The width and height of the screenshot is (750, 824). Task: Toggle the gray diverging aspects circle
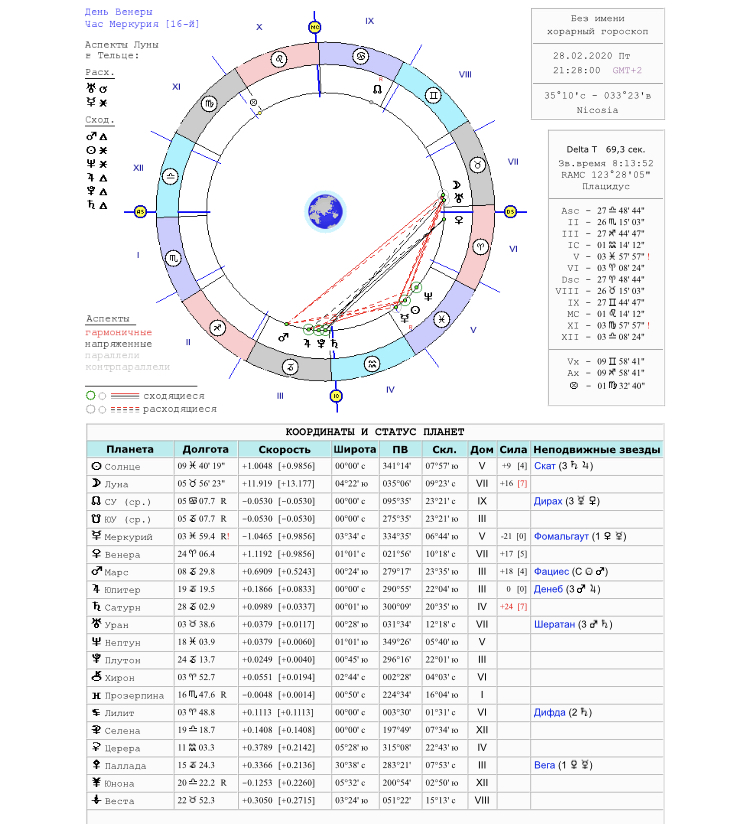(x=90, y=409)
